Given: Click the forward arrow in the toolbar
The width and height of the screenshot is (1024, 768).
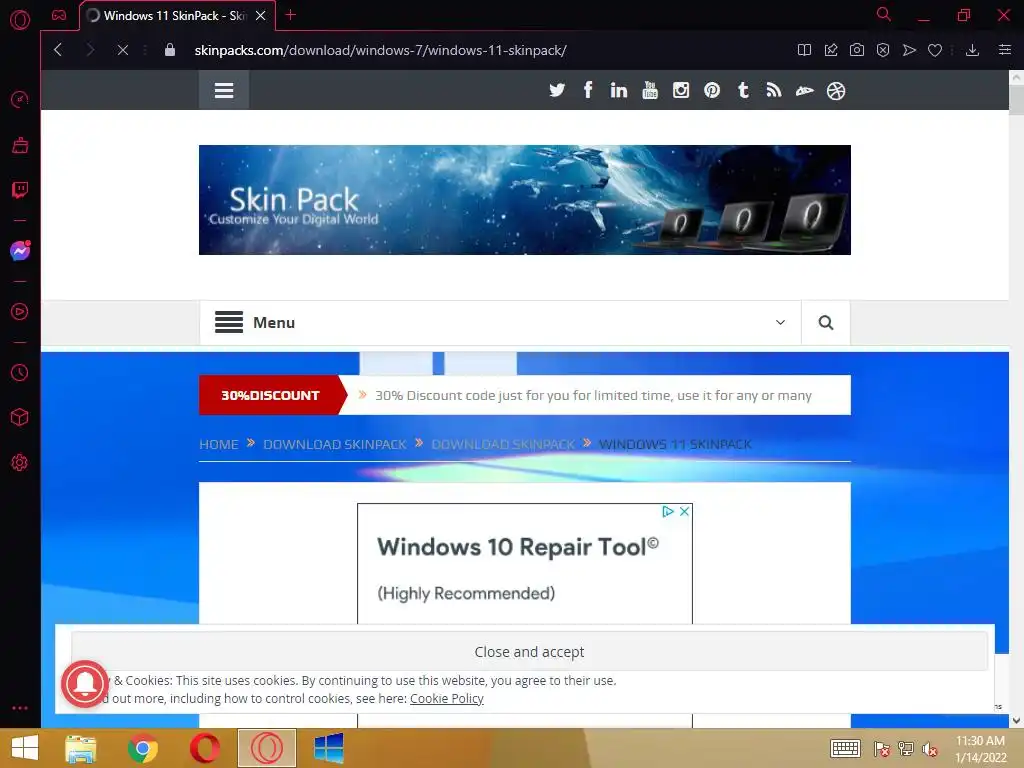Looking at the screenshot, I should [90, 50].
